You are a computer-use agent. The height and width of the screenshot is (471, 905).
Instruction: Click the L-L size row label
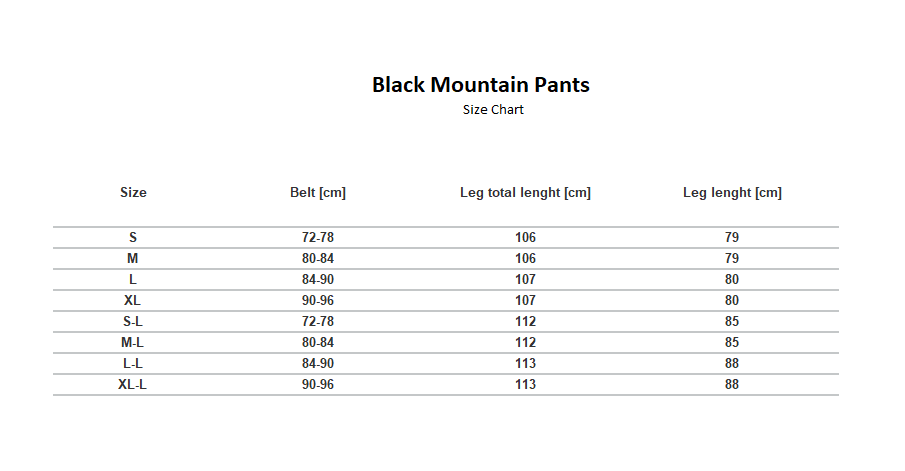133,364
